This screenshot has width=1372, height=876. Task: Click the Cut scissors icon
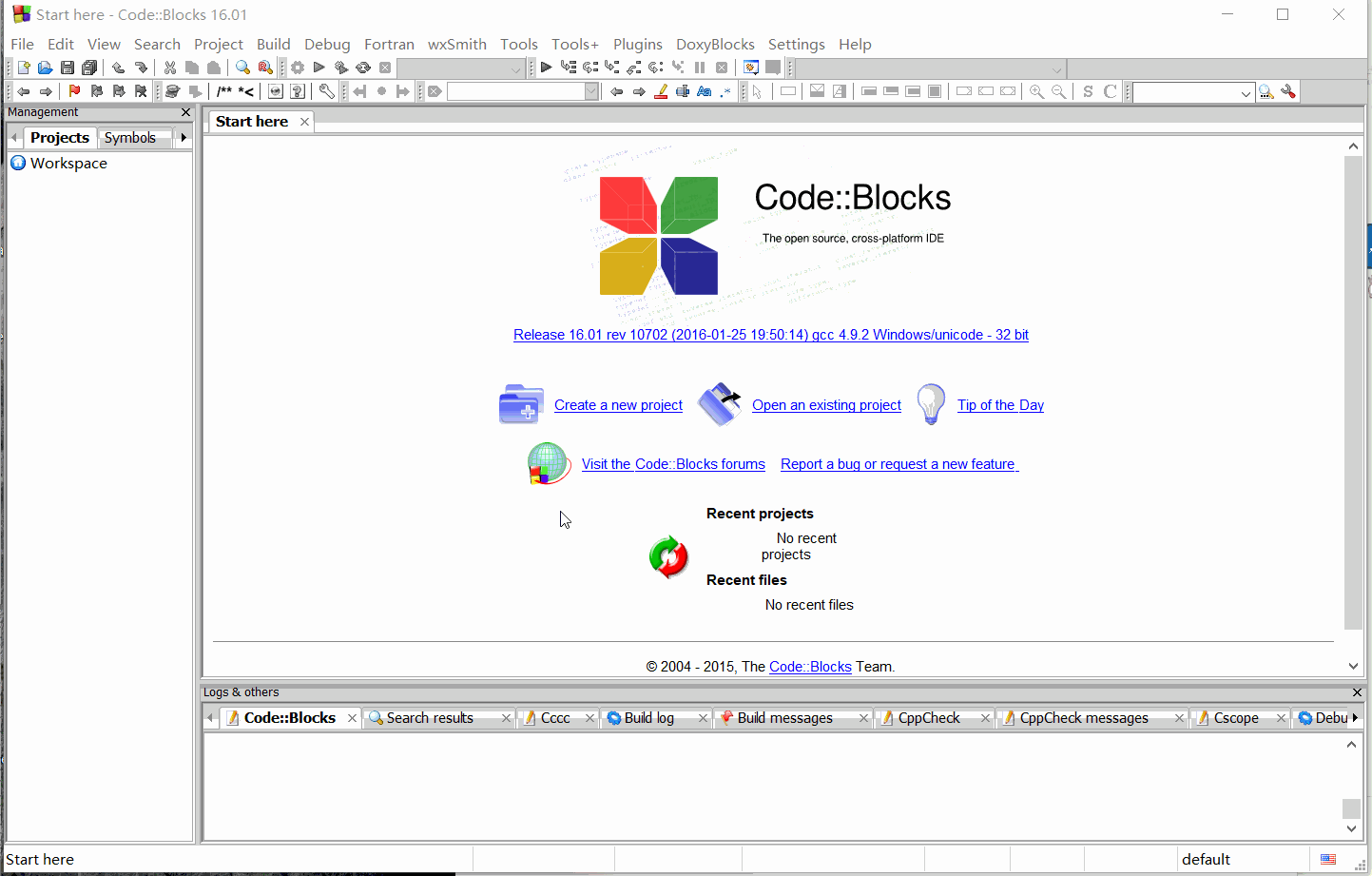click(x=169, y=68)
